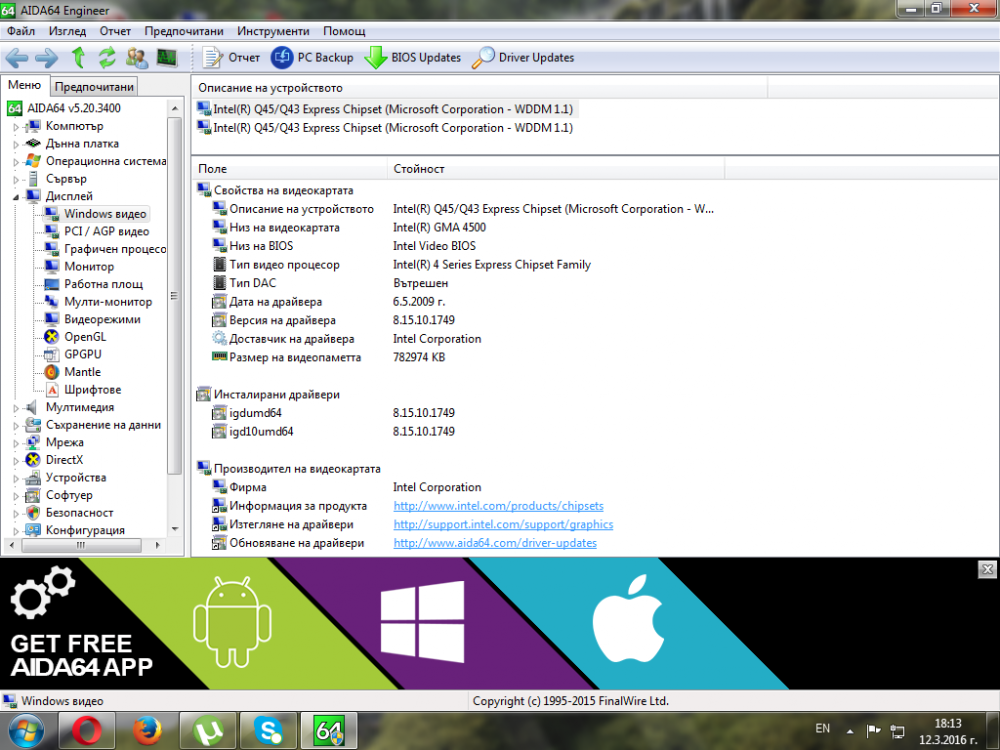The image size is (1000, 750).
Task: Open Firefox from the taskbar
Action: [x=147, y=731]
